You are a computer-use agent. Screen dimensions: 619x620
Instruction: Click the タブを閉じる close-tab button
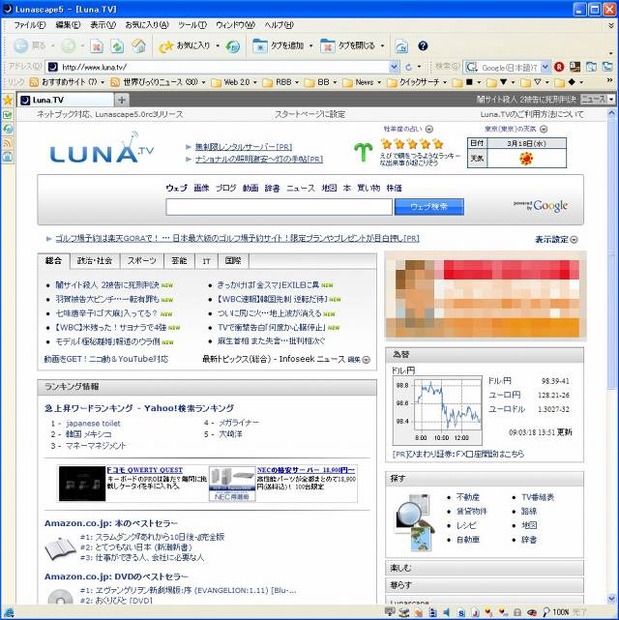(x=348, y=46)
